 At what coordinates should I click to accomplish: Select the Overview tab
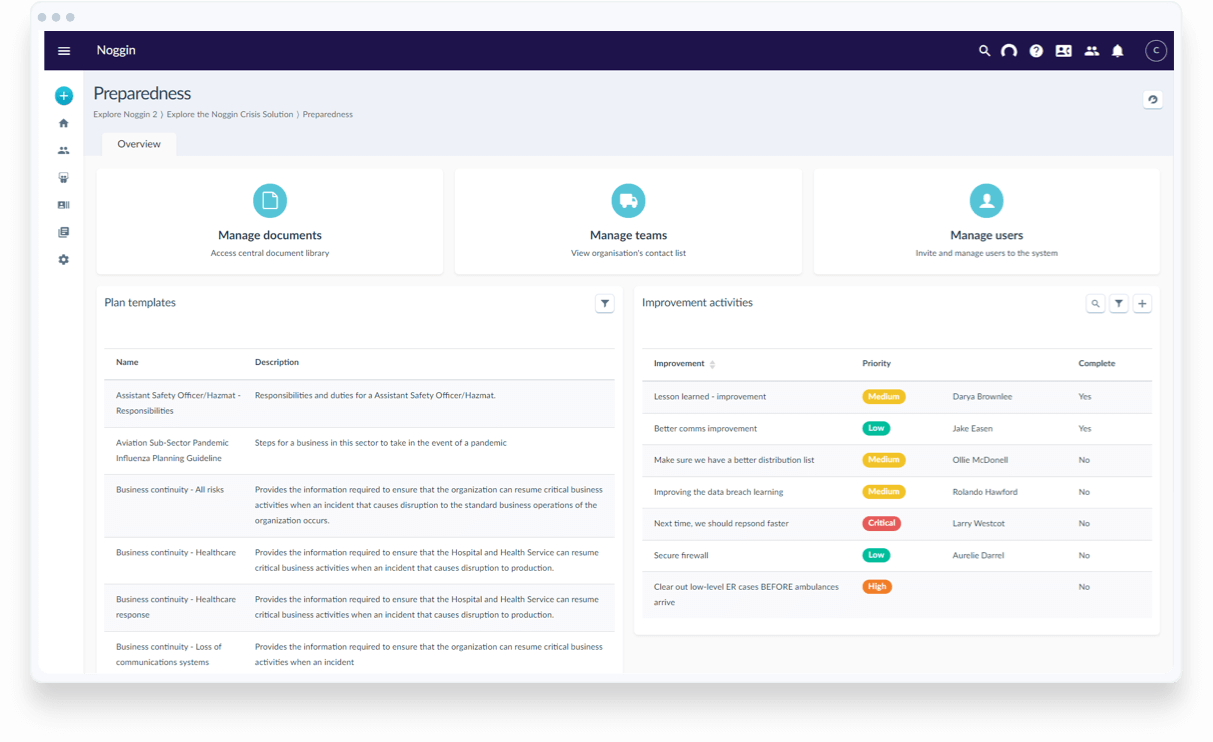pos(139,144)
